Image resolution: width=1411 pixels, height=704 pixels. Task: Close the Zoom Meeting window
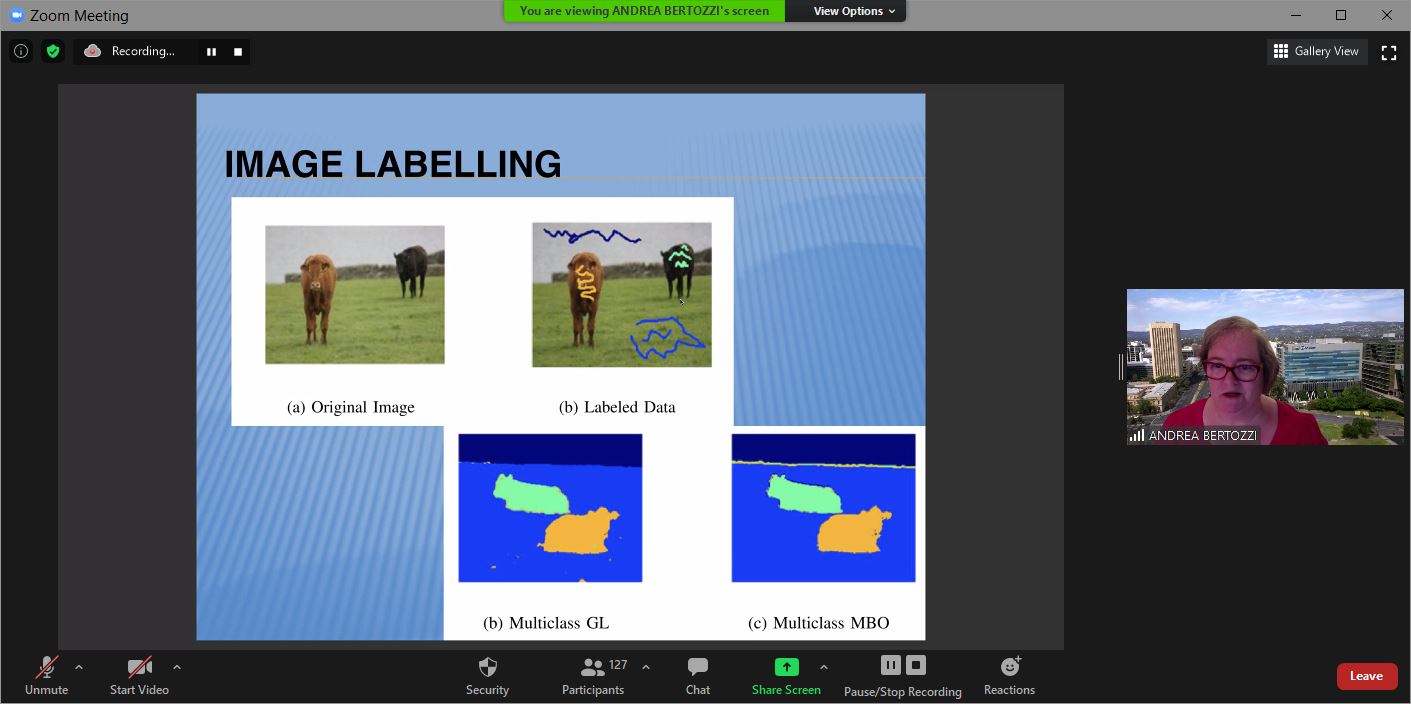tap(1387, 15)
